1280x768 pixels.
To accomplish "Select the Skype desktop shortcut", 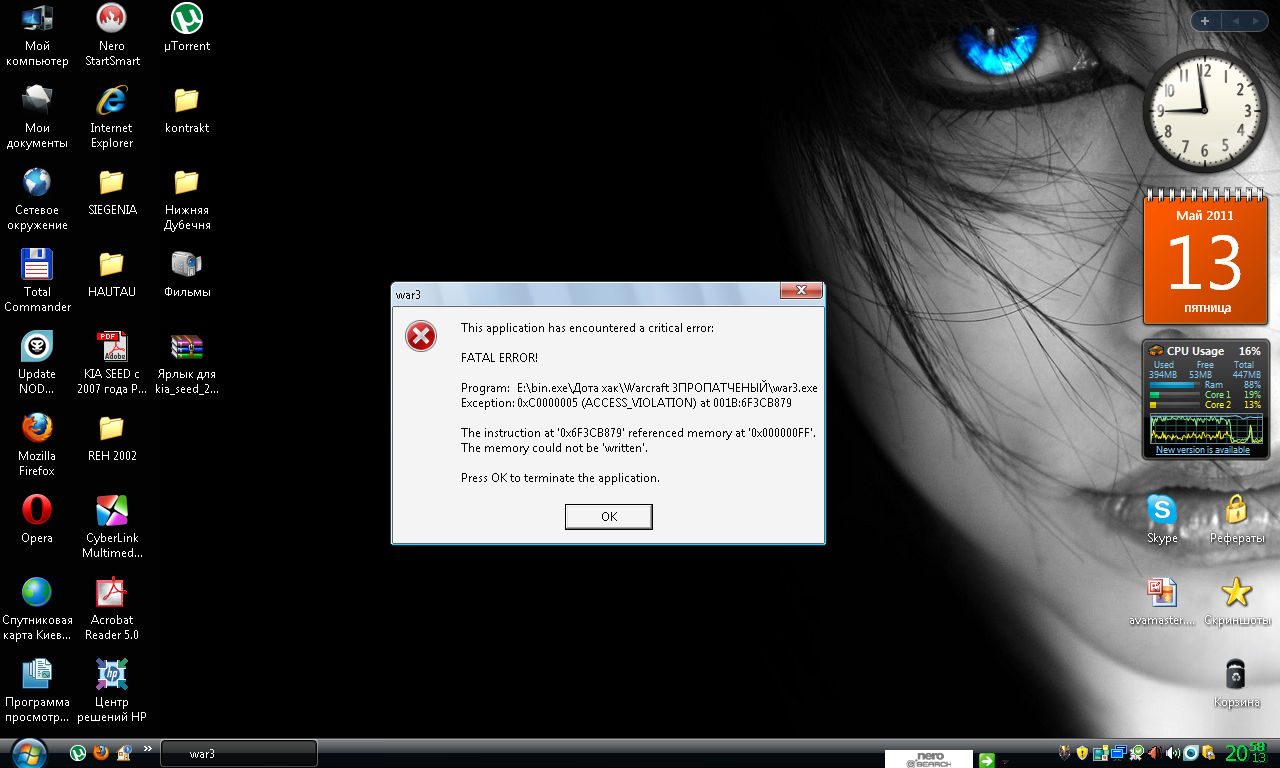I will click(1162, 519).
